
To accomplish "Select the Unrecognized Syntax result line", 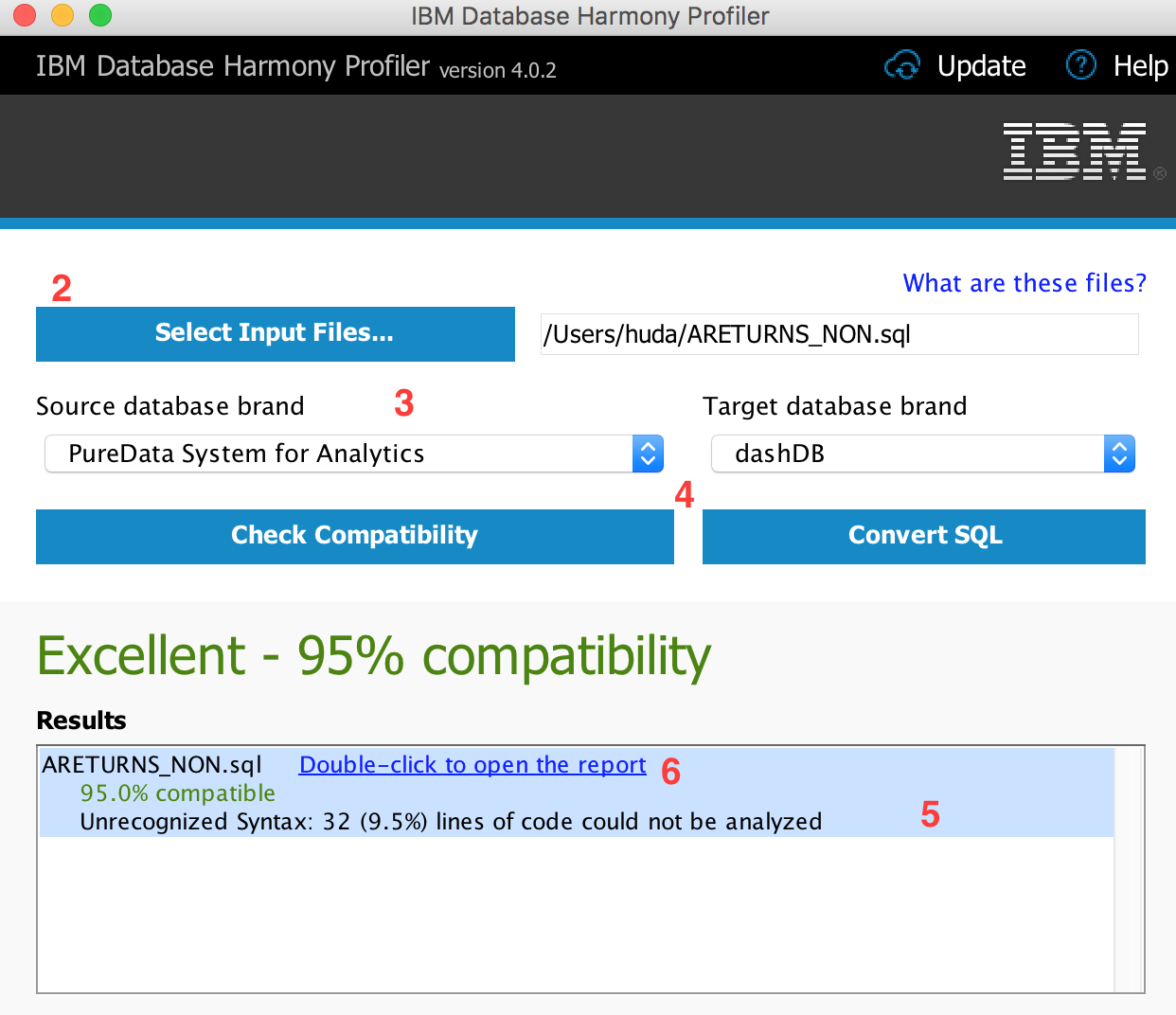I will coord(451,822).
